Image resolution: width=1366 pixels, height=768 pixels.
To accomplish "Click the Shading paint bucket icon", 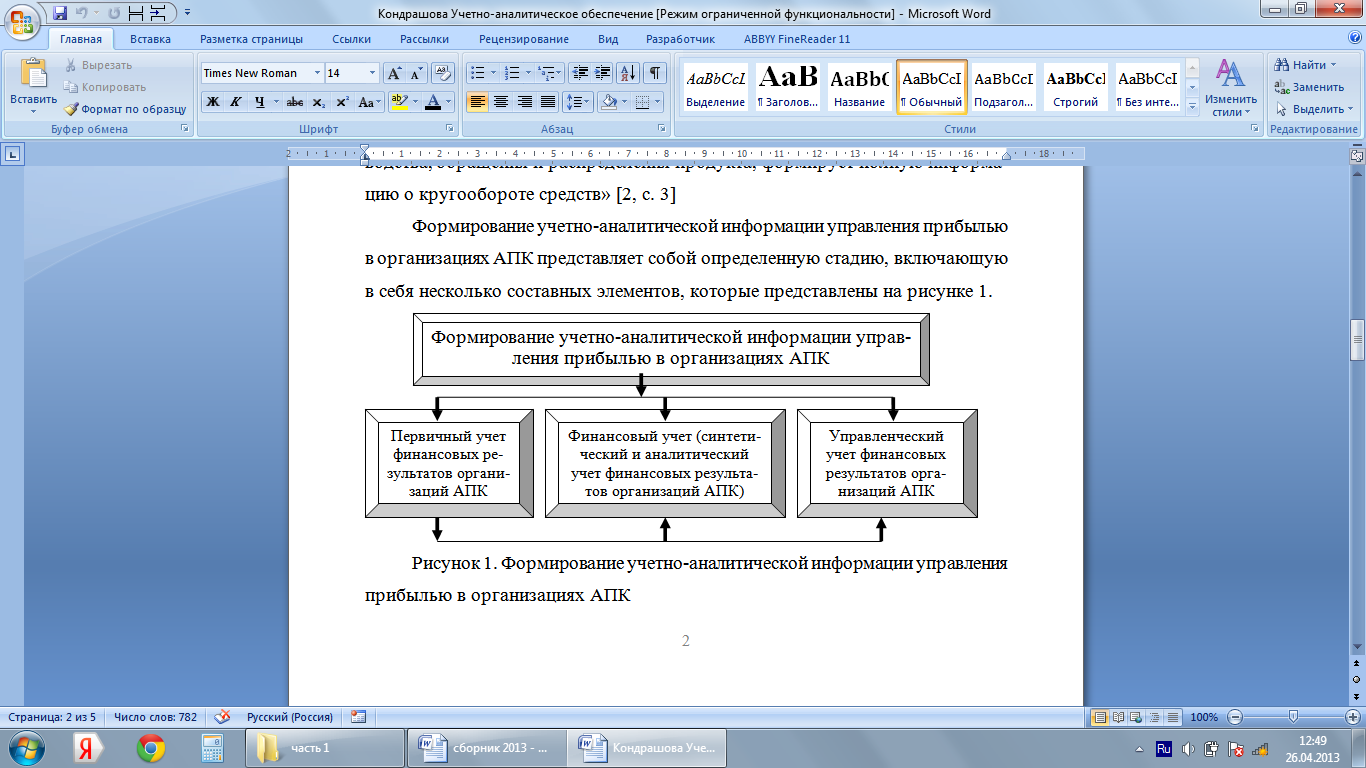I will click(x=607, y=102).
